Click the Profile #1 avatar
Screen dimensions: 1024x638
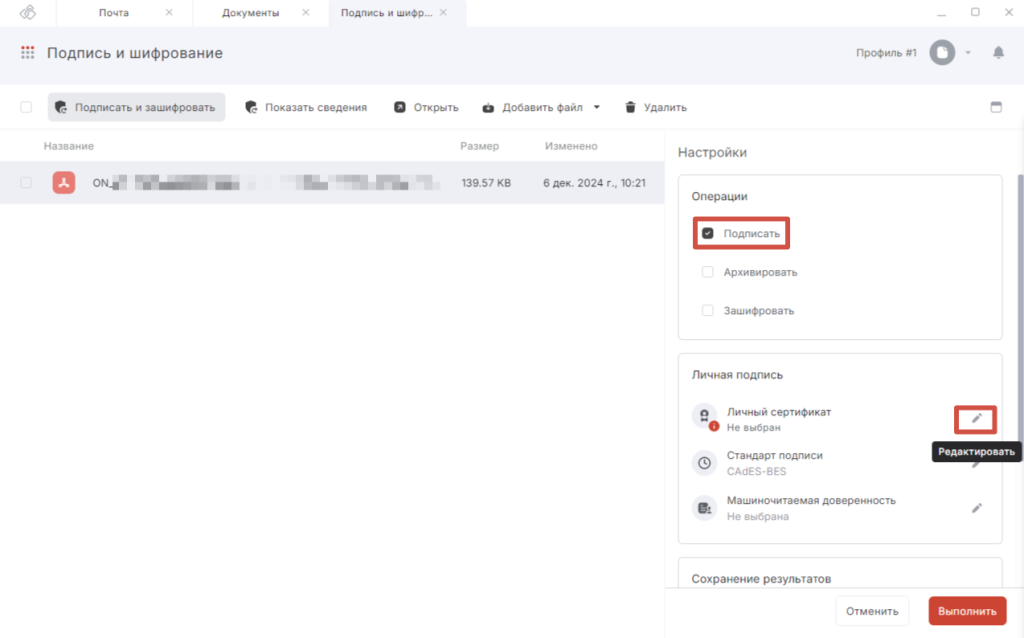(942, 53)
